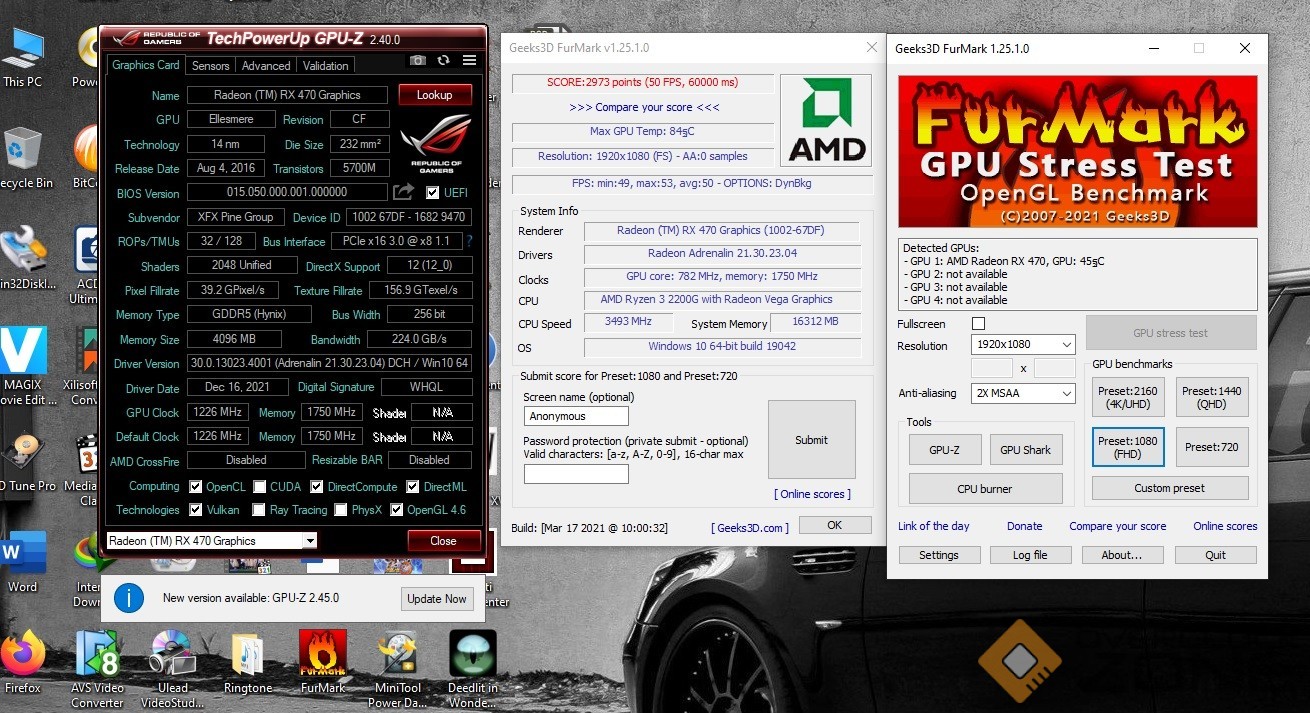
Task: Open the GPU-Z hamburger menu icon
Action: [469, 61]
